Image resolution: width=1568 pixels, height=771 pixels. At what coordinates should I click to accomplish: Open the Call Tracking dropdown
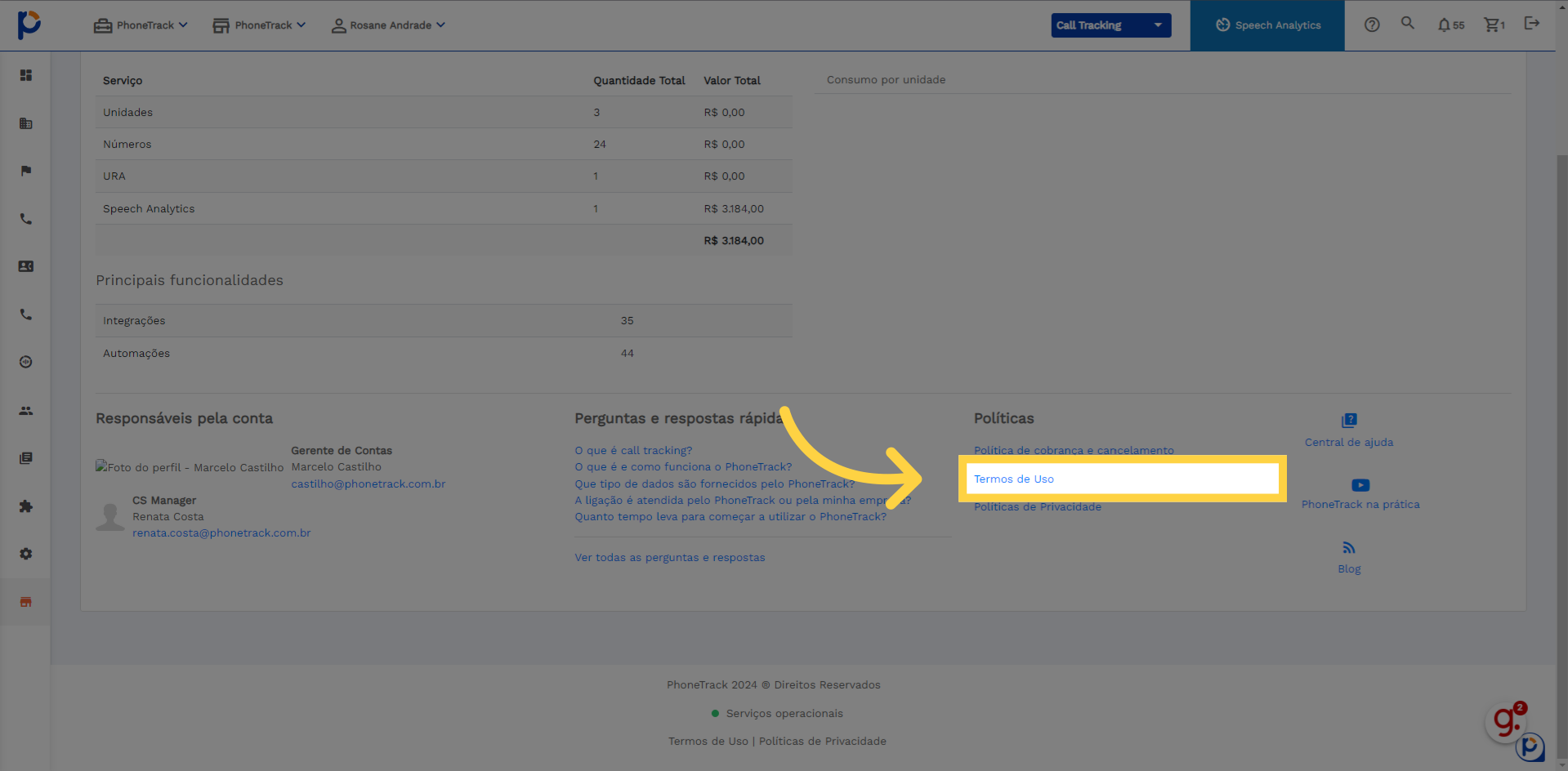(1111, 25)
